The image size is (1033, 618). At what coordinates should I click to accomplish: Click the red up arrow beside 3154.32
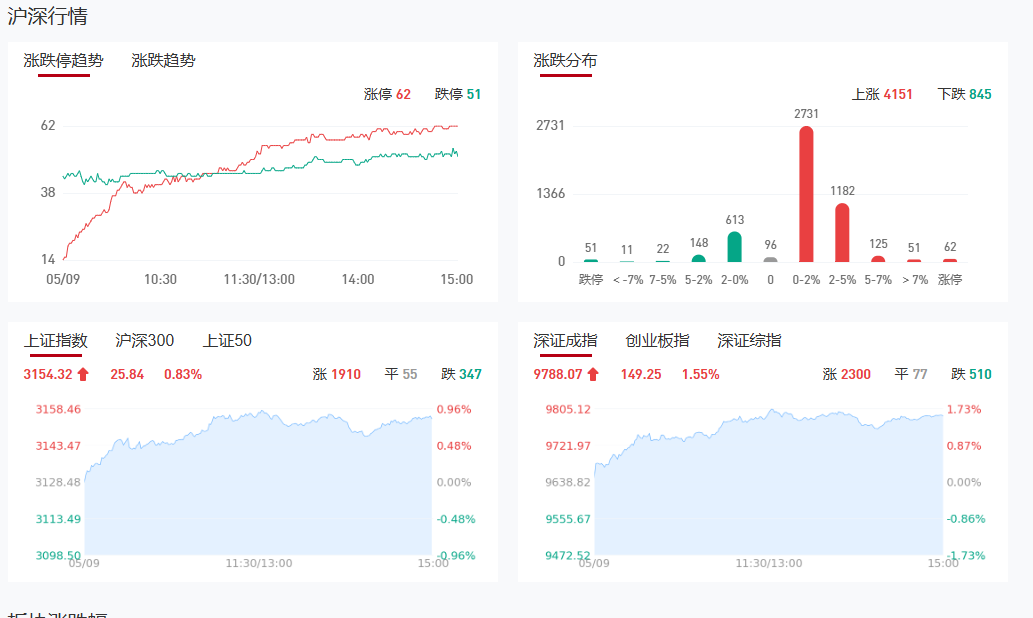(83, 375)
